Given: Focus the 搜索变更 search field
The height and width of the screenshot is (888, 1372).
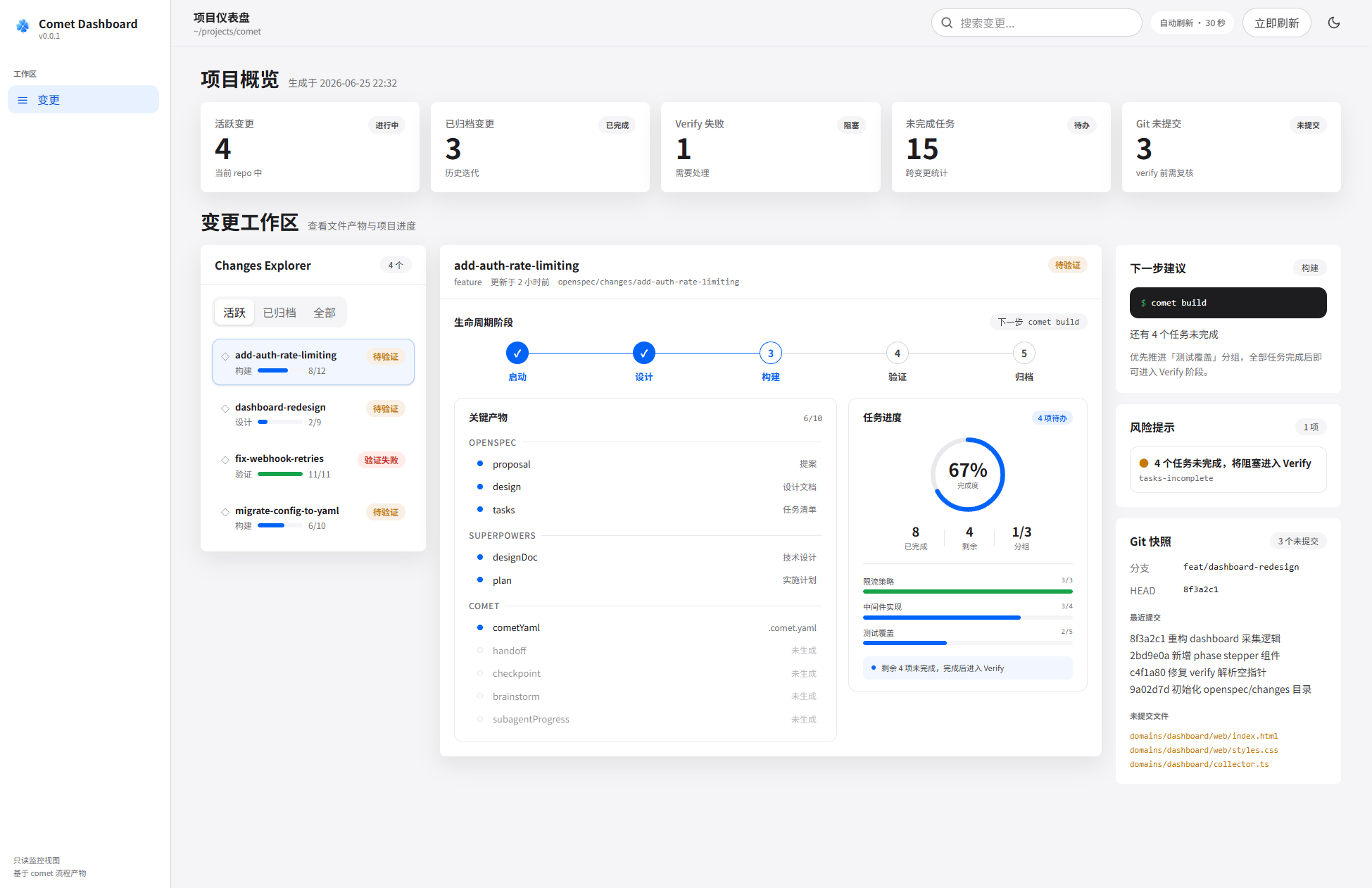Looking at the screenshot, I should coord(1036,23).
